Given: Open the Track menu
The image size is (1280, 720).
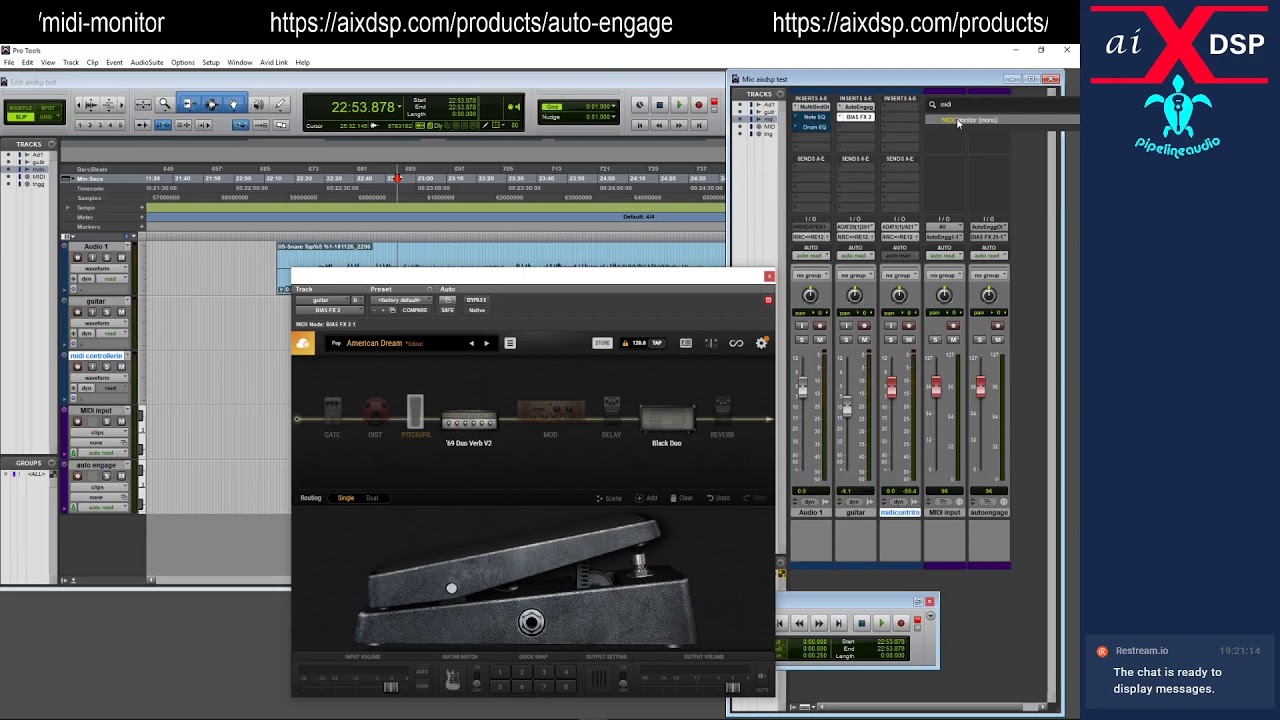Looking at the screenshot, I should coord(71,62).
